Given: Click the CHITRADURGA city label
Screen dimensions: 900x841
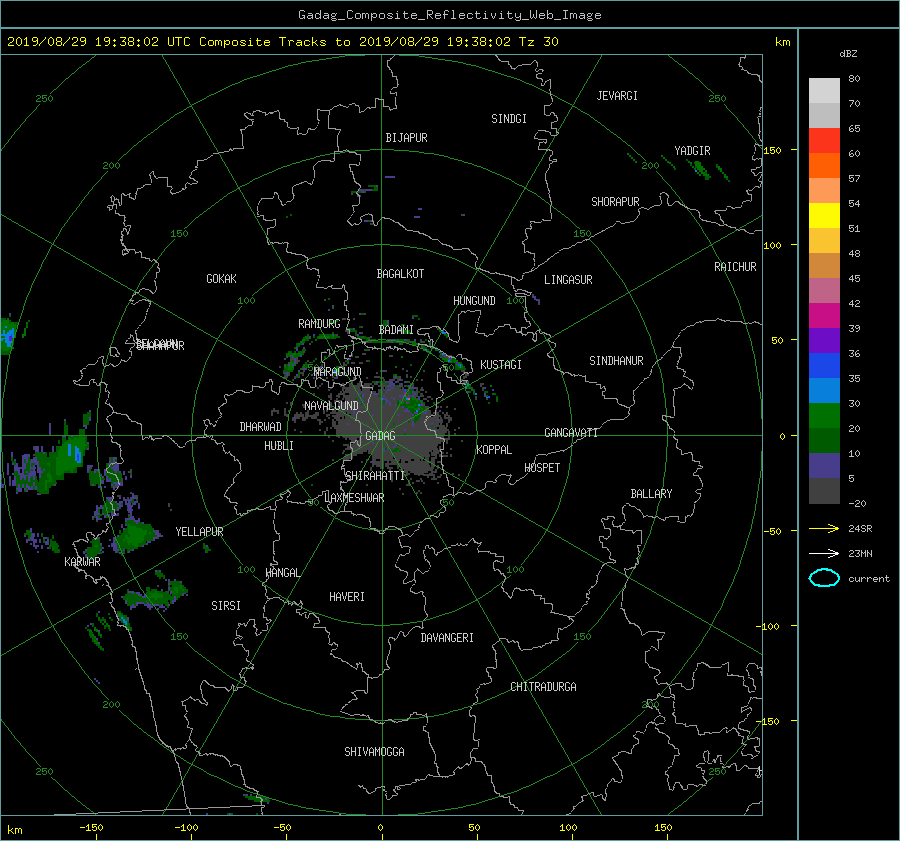Looking at the screenshot, I should click(x=543, y=687).
